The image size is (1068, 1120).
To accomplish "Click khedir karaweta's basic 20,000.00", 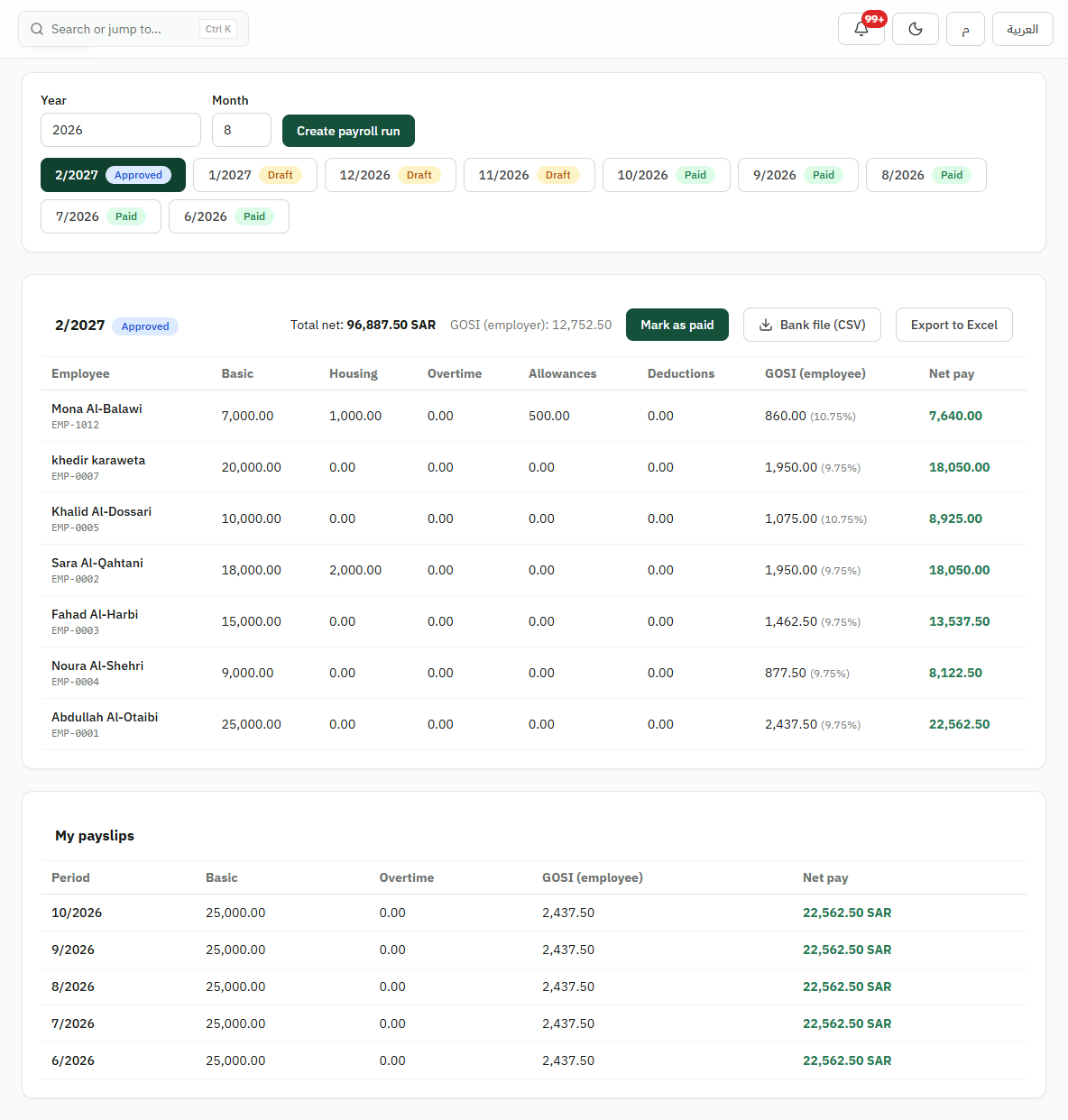I will pos(252,467).
